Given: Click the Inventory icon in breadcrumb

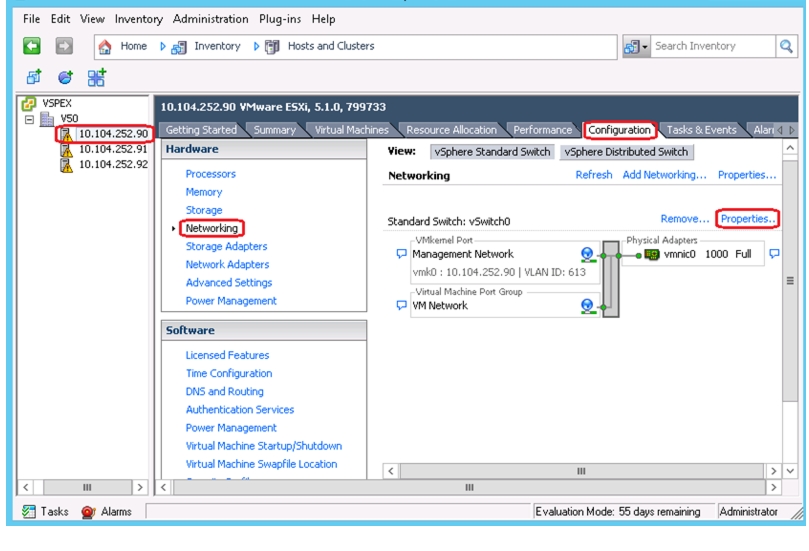Looking at the screenshot, I should pos(179,47).
